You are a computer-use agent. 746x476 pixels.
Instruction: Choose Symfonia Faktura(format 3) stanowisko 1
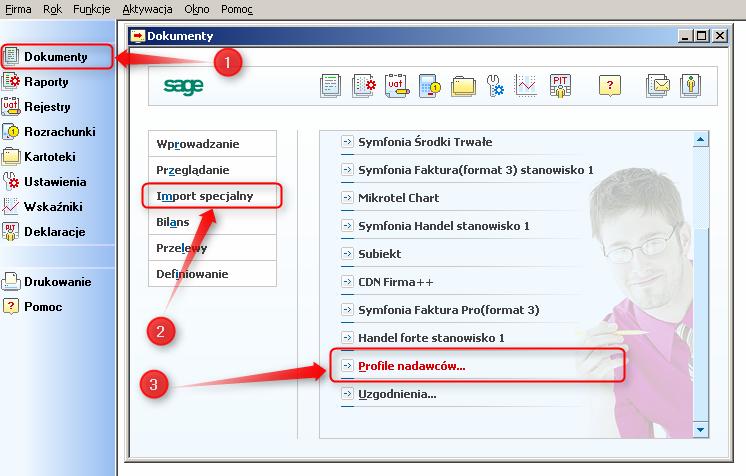click(x=475, y=170)
